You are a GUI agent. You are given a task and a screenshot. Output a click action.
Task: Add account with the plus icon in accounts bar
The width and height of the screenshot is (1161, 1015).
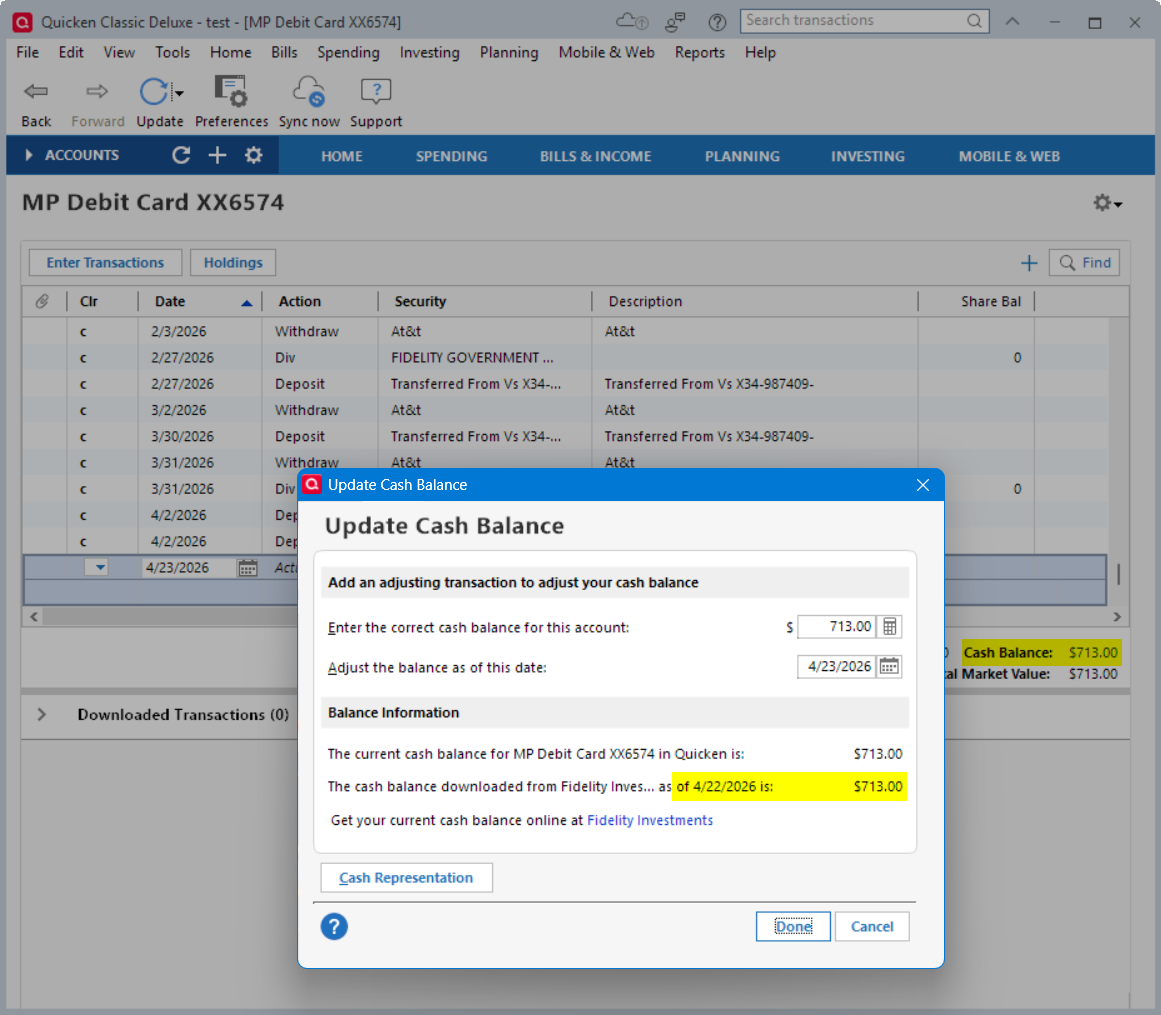point(217,155)
